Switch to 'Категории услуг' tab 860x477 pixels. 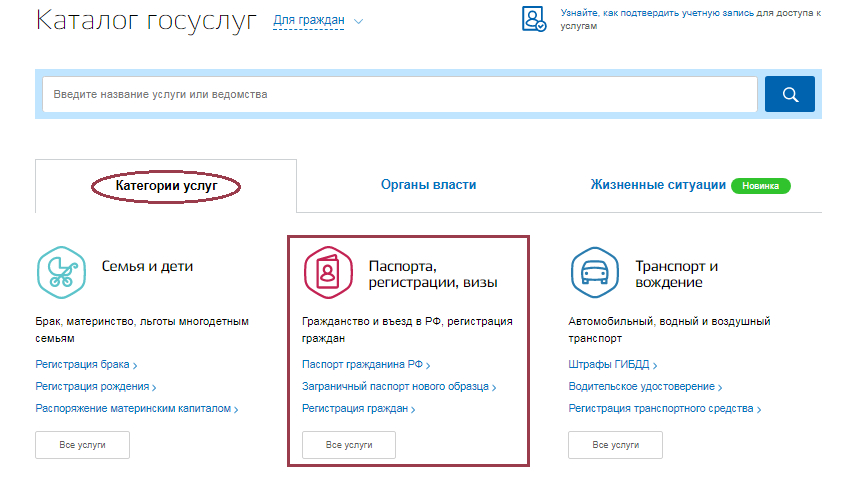tap(166, 185)
